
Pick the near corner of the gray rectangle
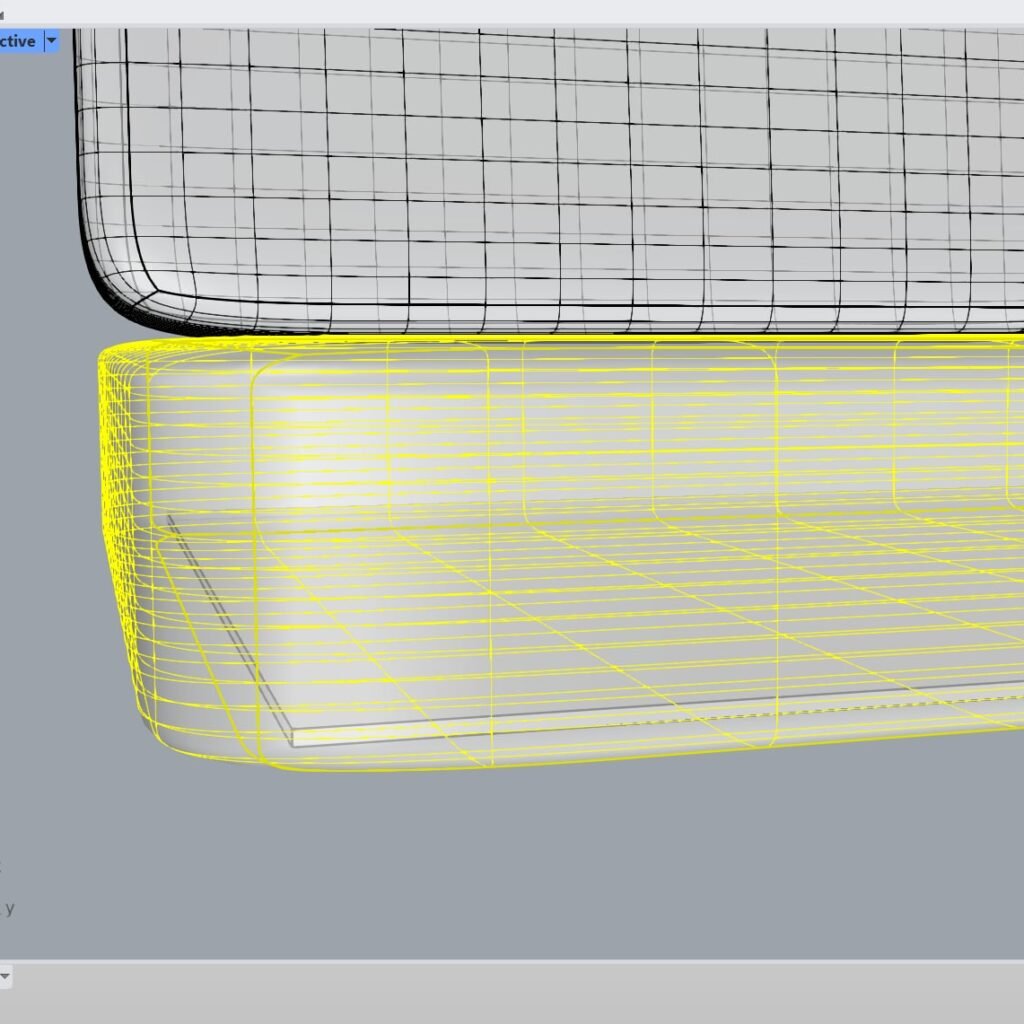[x=293, y=743]
